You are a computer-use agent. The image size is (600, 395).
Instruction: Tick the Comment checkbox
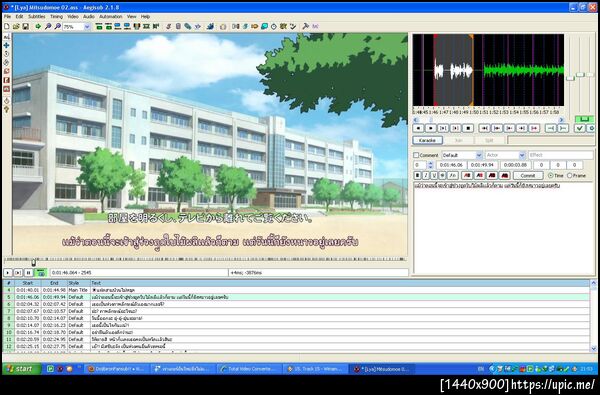(416, 155)
